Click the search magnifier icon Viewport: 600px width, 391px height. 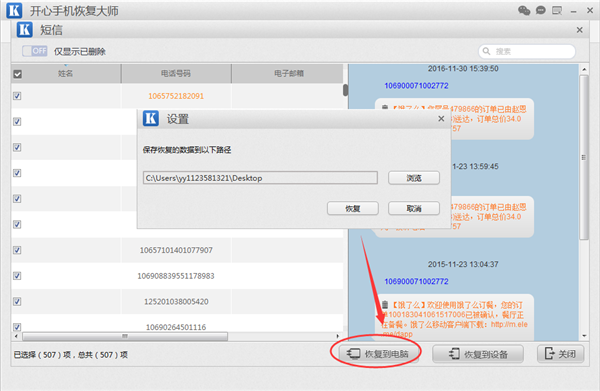486,51
